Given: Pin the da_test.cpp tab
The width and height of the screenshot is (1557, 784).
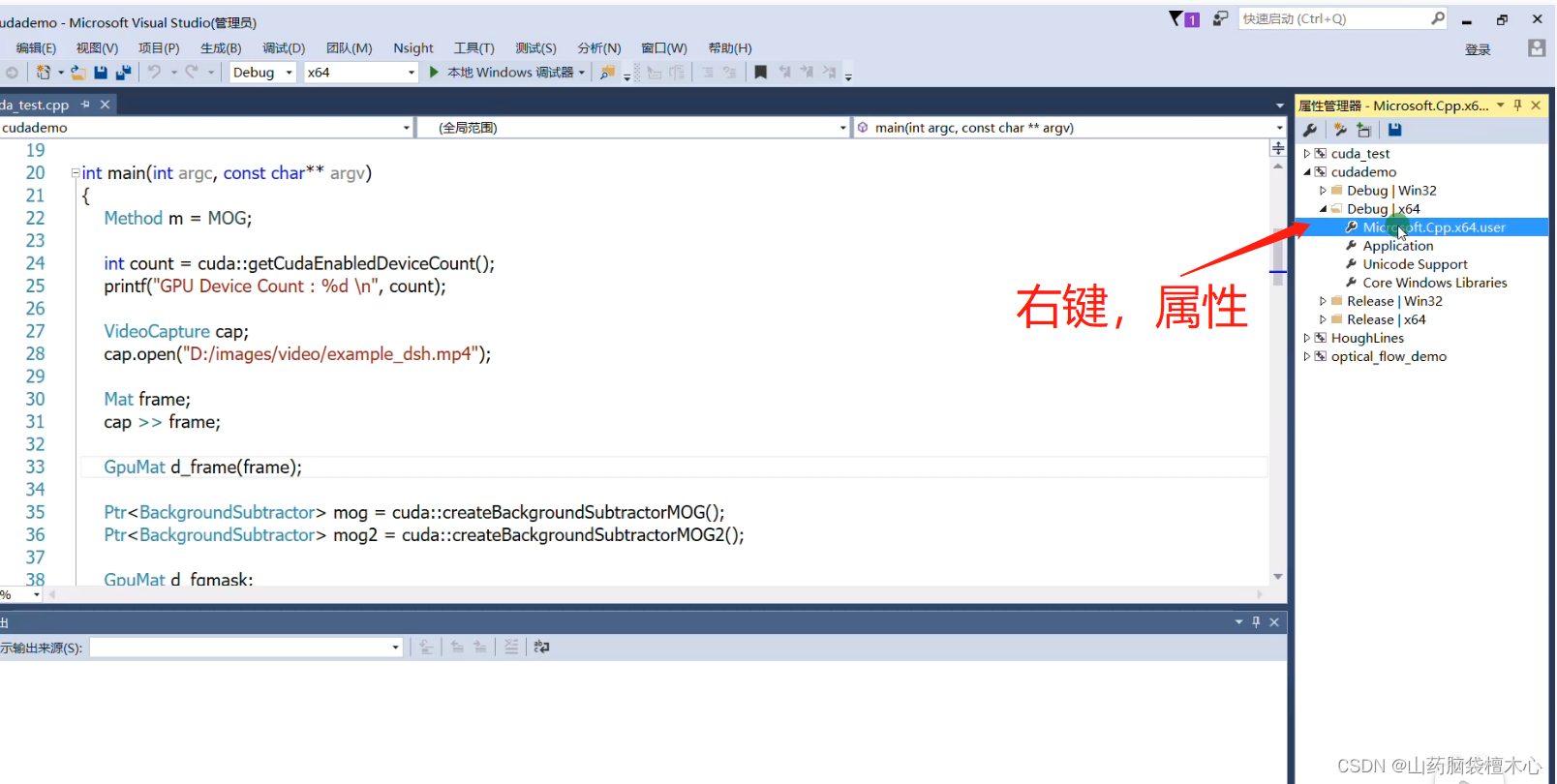Looking at the screenshot, I should coord(85,105).
